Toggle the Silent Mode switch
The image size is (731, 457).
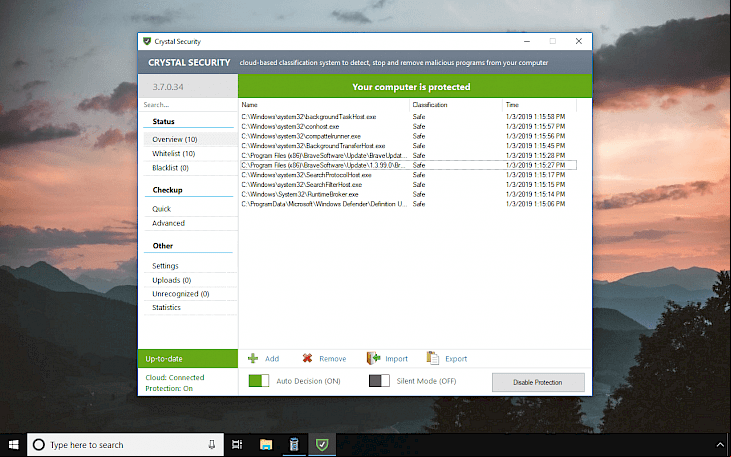click(x=379, y=381)
